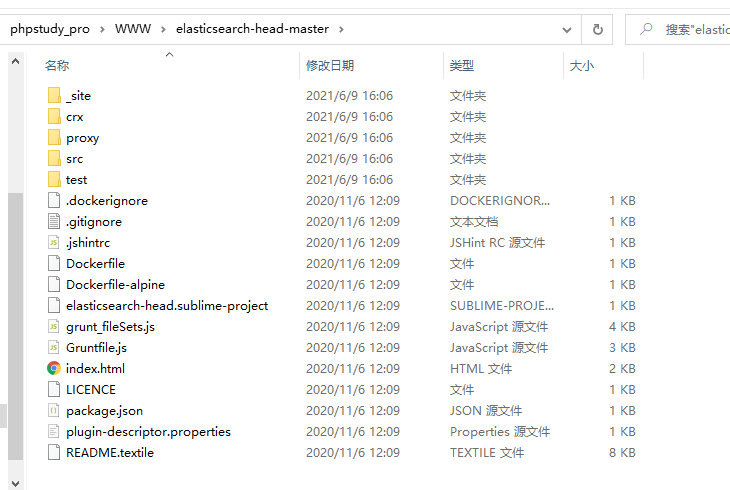Select the .dockerignore file name
Viewport: 730px width, 490px height.
pyautogui.click(x=107, y=201)
